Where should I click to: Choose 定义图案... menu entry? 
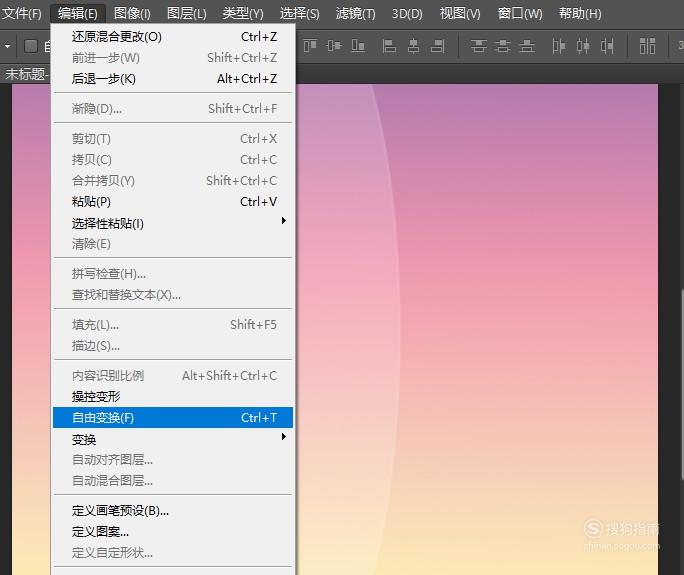click(x=173, y=531)
